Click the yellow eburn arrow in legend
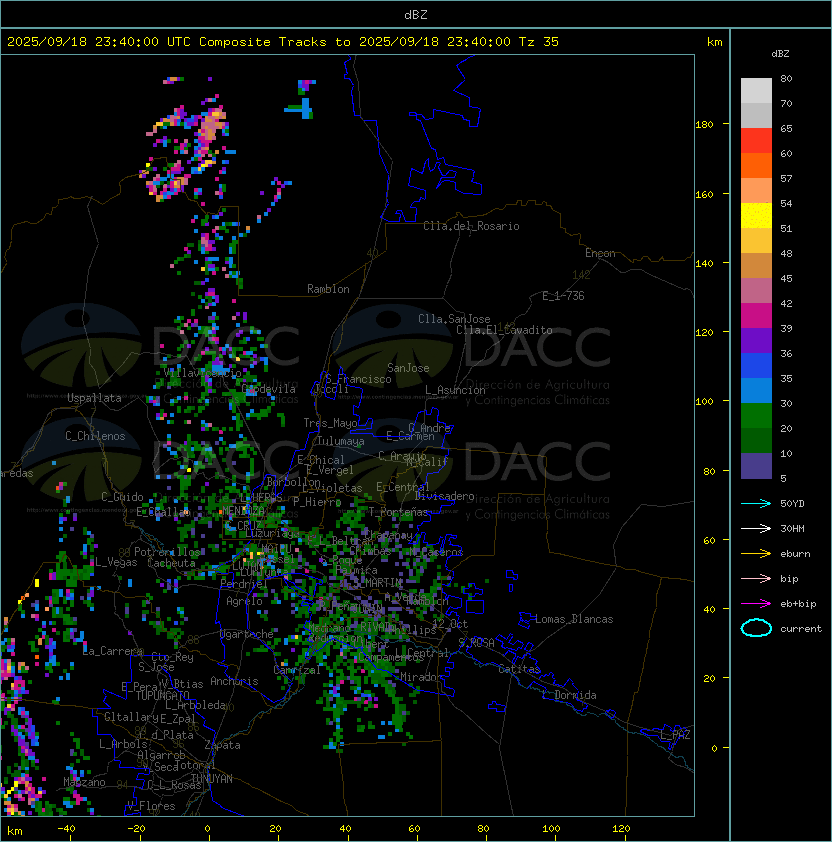Viewport: 832px width, 842px height. click(756, 553)
